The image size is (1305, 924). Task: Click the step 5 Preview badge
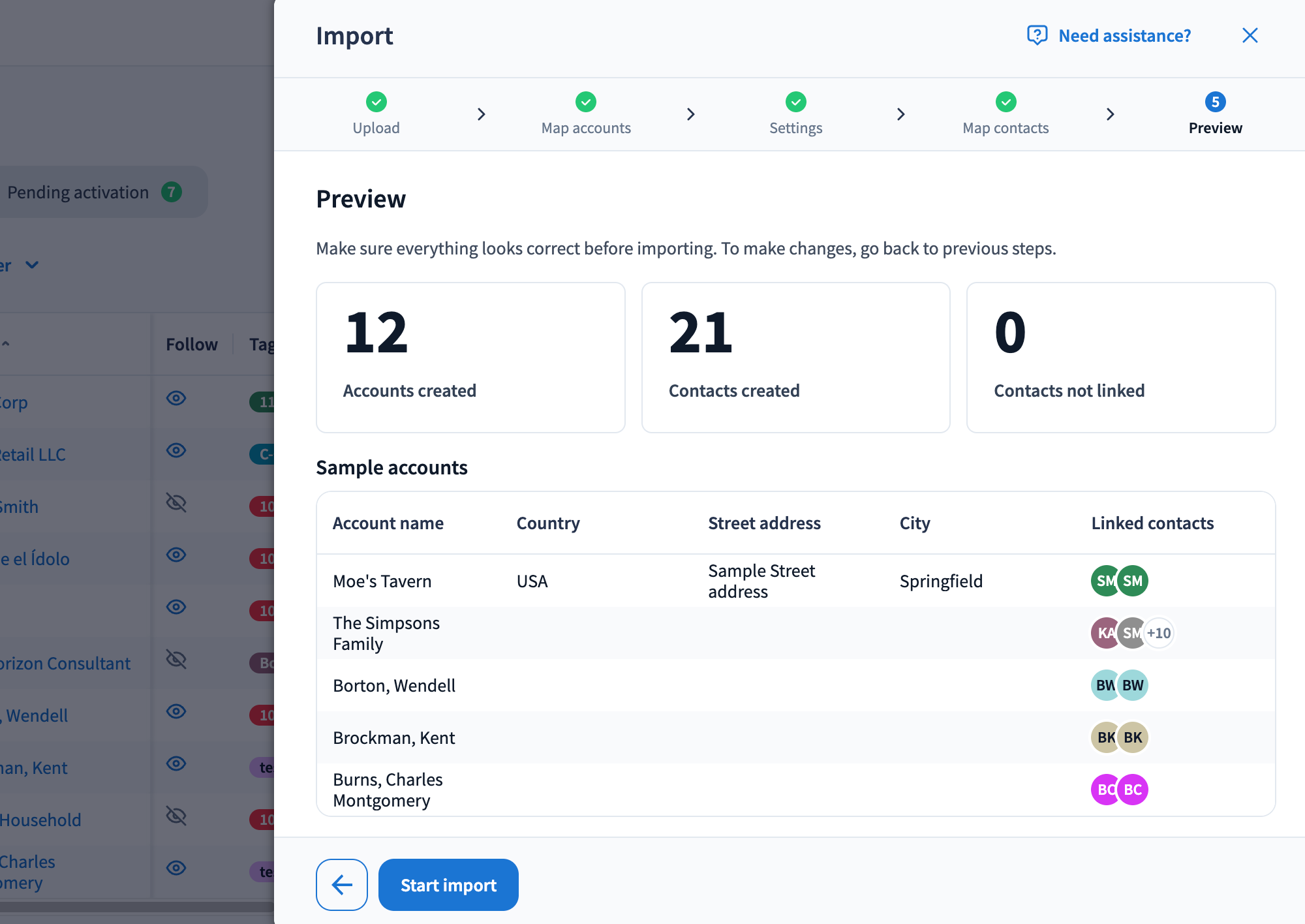pos(1216,102)
